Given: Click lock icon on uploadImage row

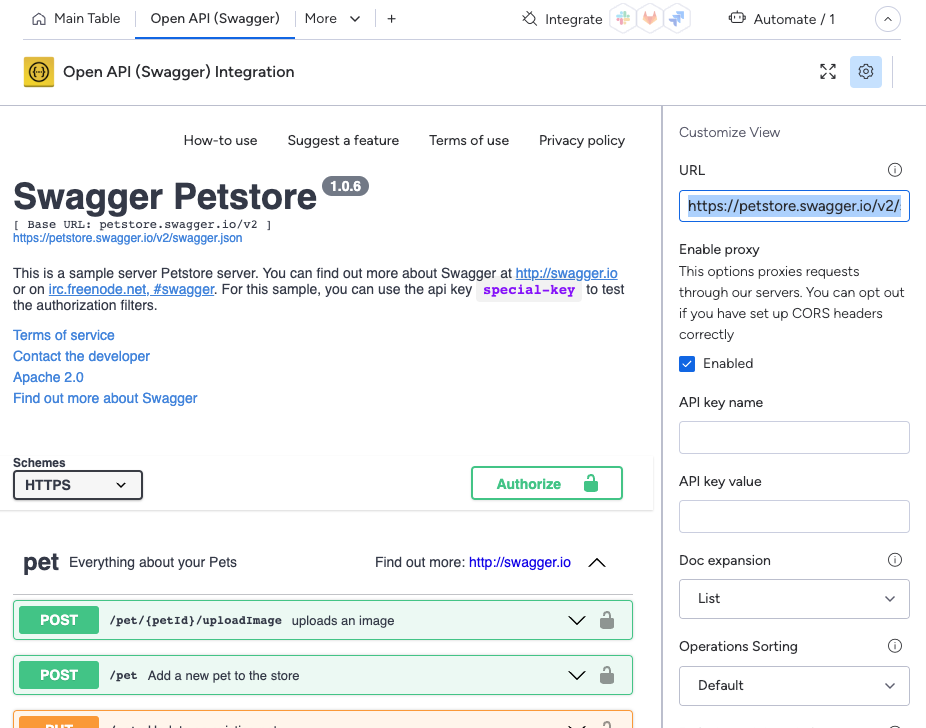Looking at the screenshot, I should point(607,621).
